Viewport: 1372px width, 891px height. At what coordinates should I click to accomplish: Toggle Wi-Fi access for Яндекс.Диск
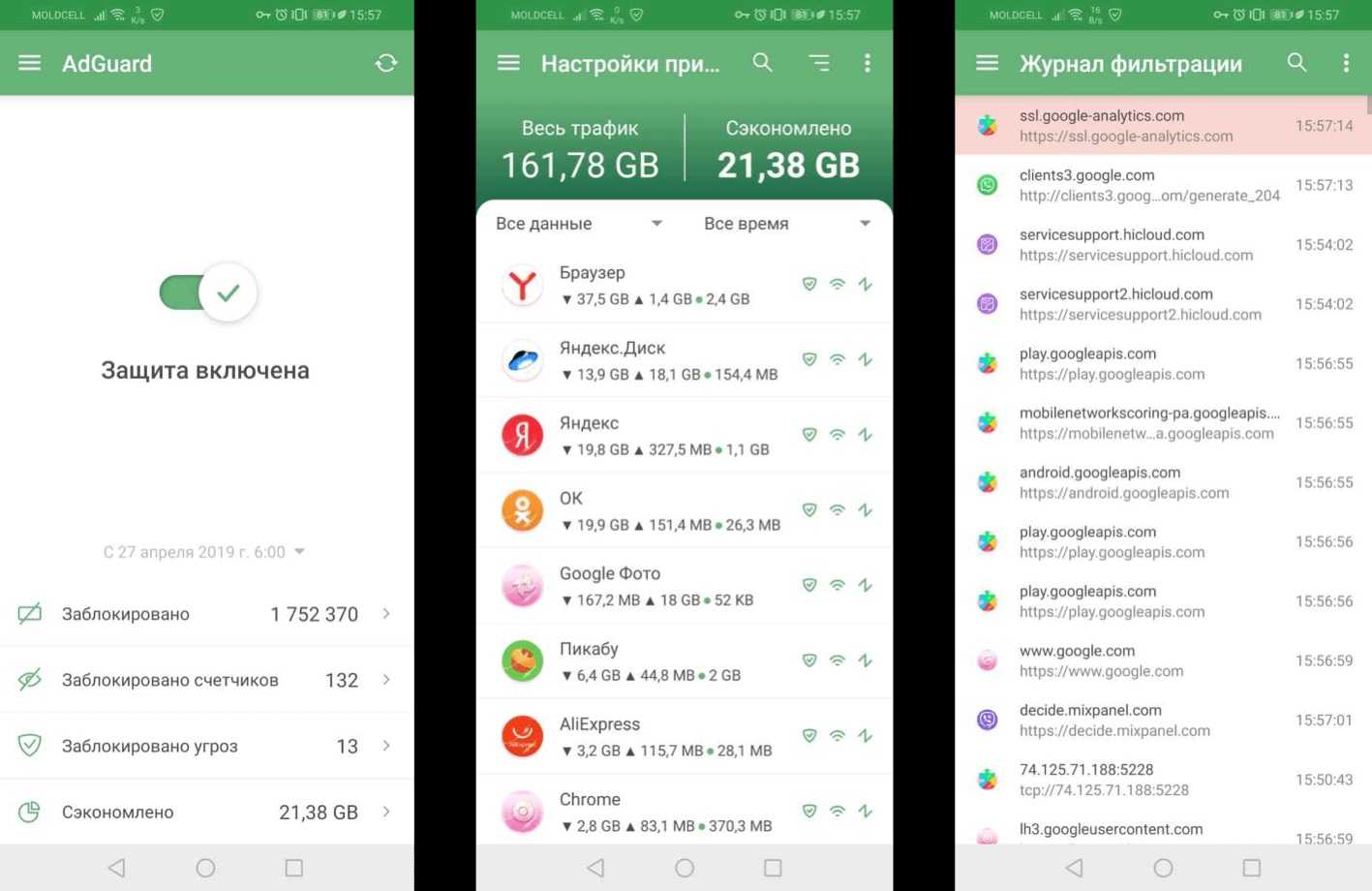coord(838,359)
